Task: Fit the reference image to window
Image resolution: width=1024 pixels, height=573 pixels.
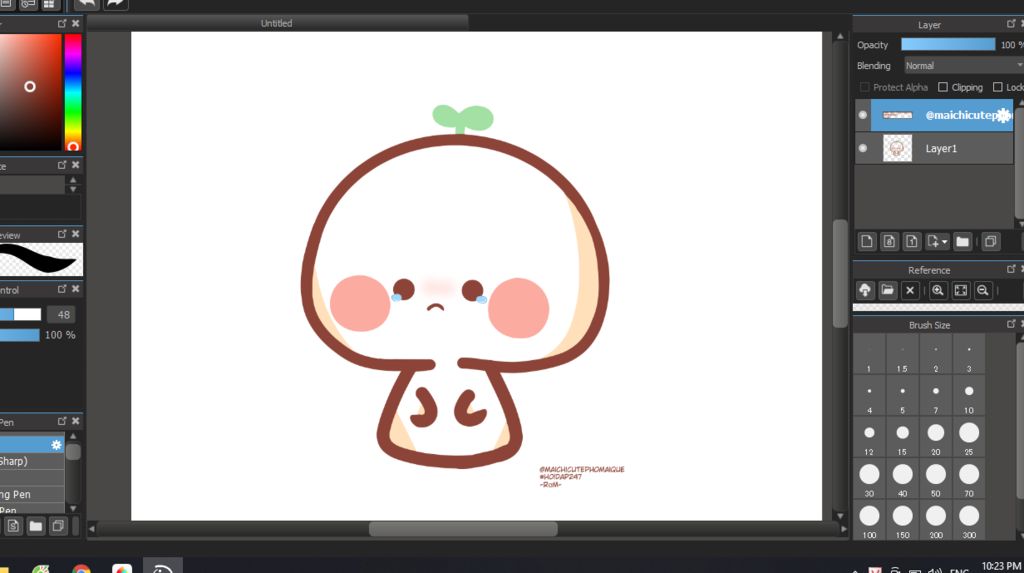Action: click(961, 290)
